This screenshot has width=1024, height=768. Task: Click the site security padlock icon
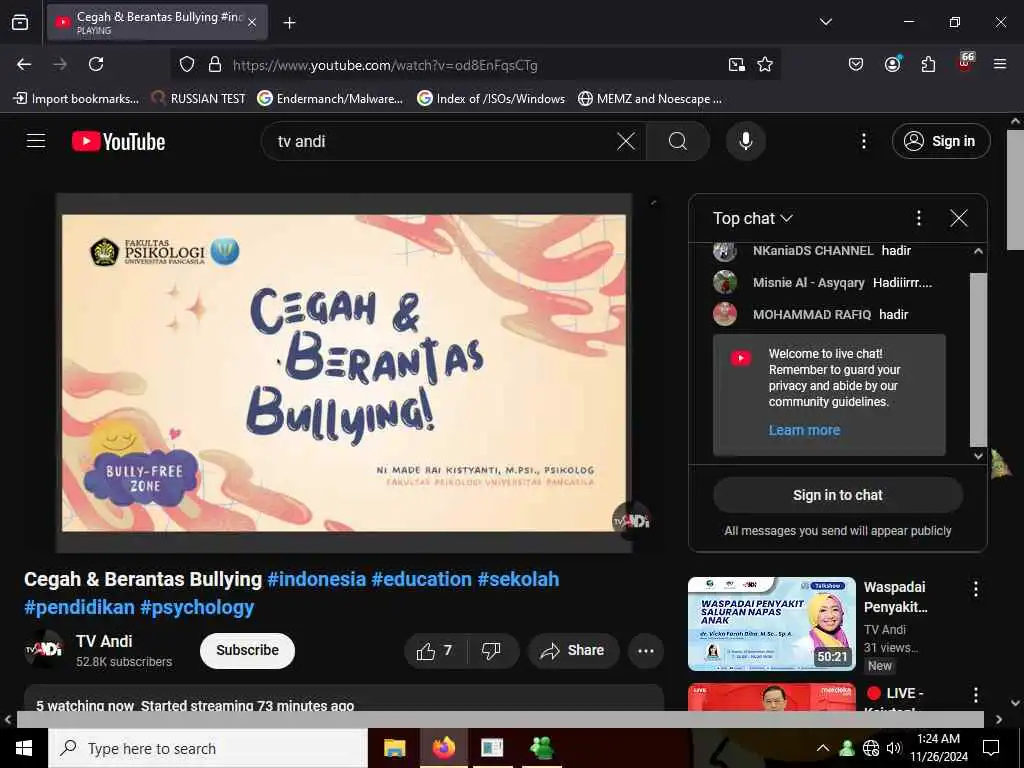point(215,65)
